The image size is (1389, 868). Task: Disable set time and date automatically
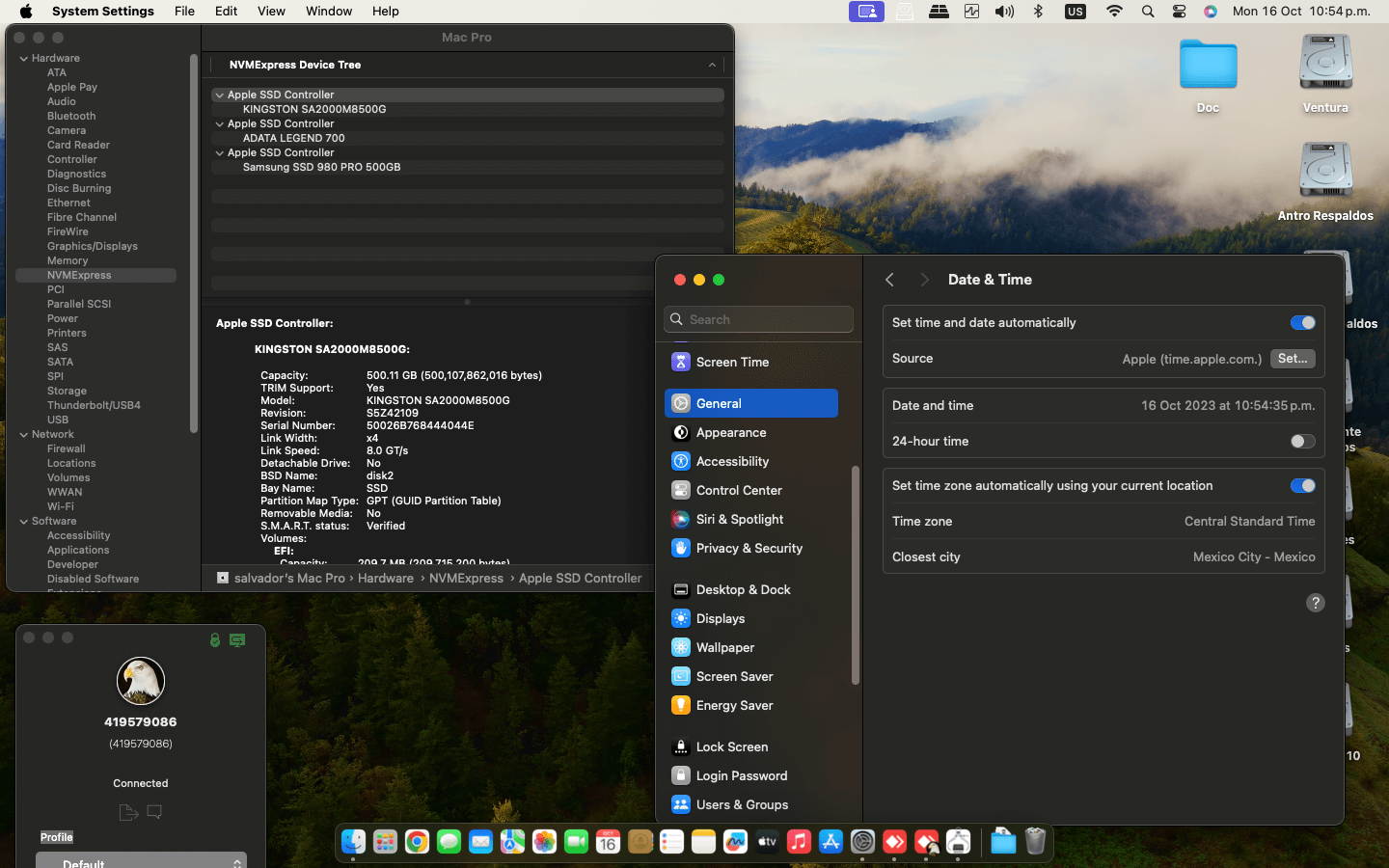1302,323
